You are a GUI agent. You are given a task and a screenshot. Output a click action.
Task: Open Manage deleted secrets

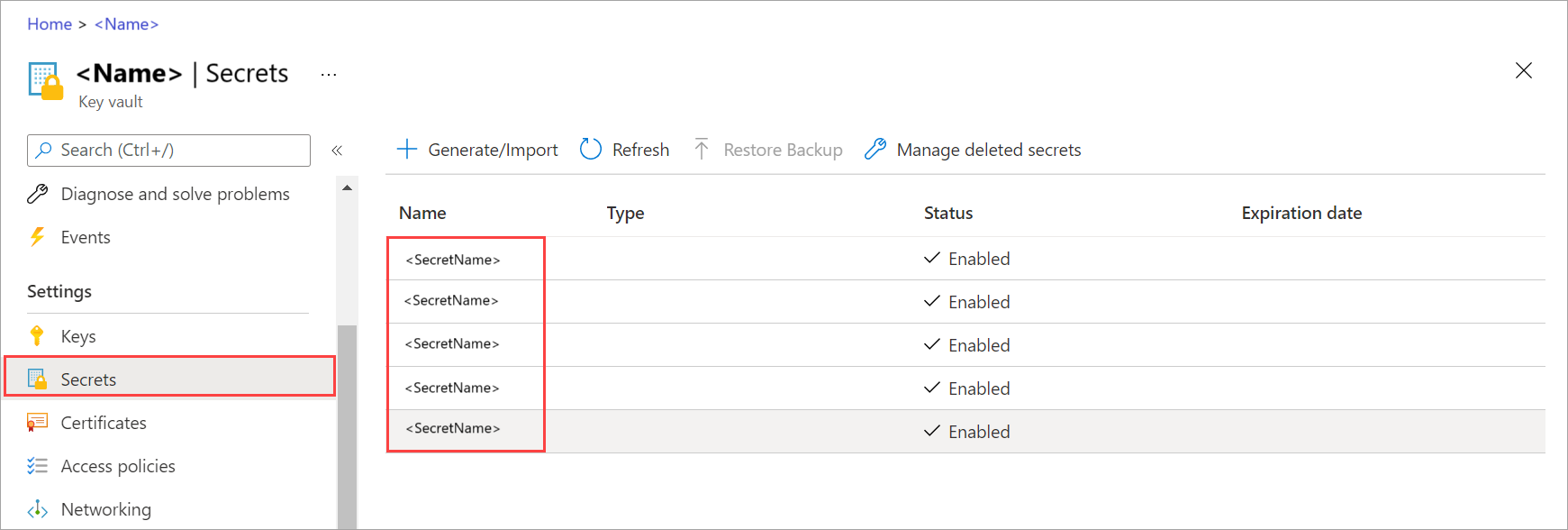pos(988,150)
